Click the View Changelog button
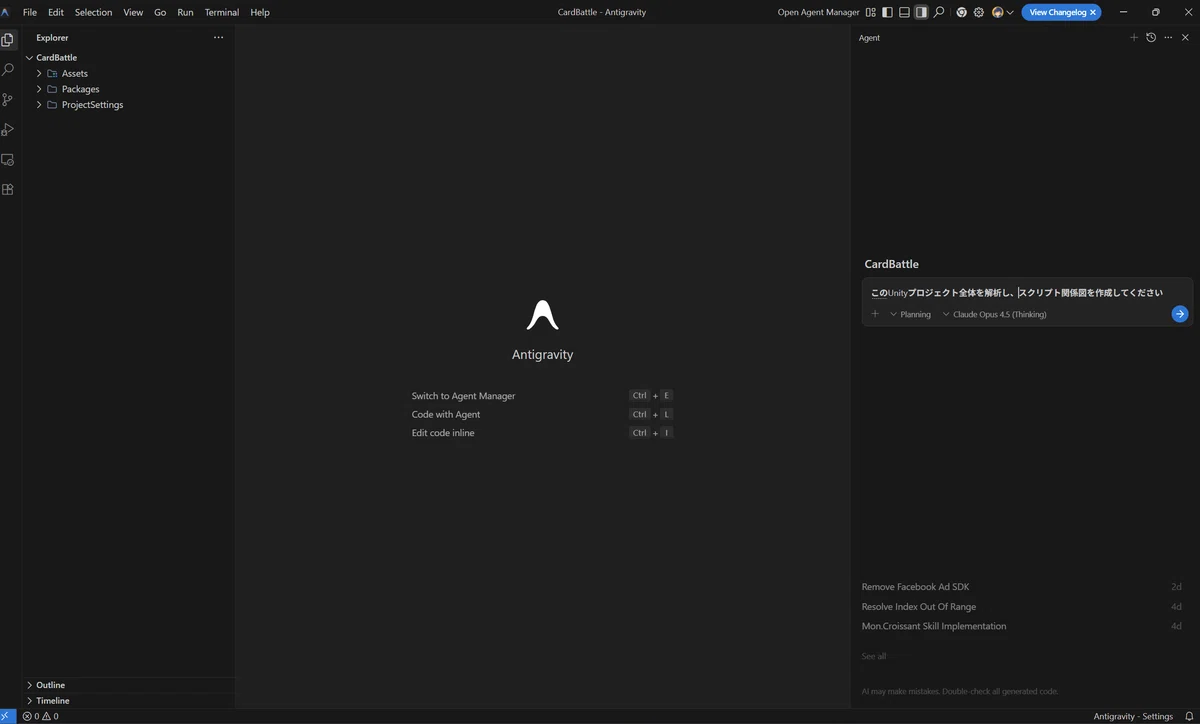 [x=1058, y=12]
